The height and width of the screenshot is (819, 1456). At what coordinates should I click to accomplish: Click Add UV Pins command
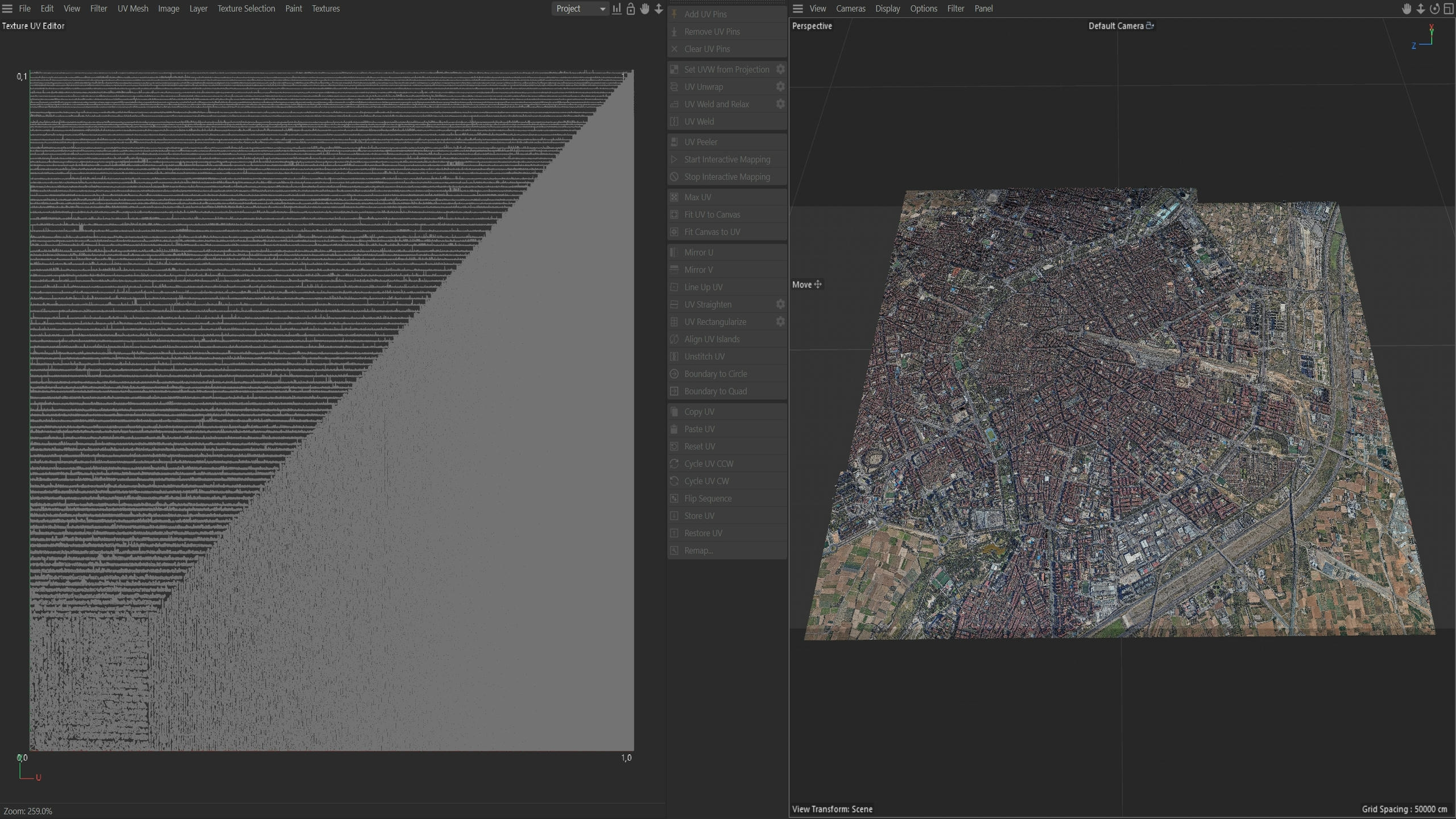727,14
